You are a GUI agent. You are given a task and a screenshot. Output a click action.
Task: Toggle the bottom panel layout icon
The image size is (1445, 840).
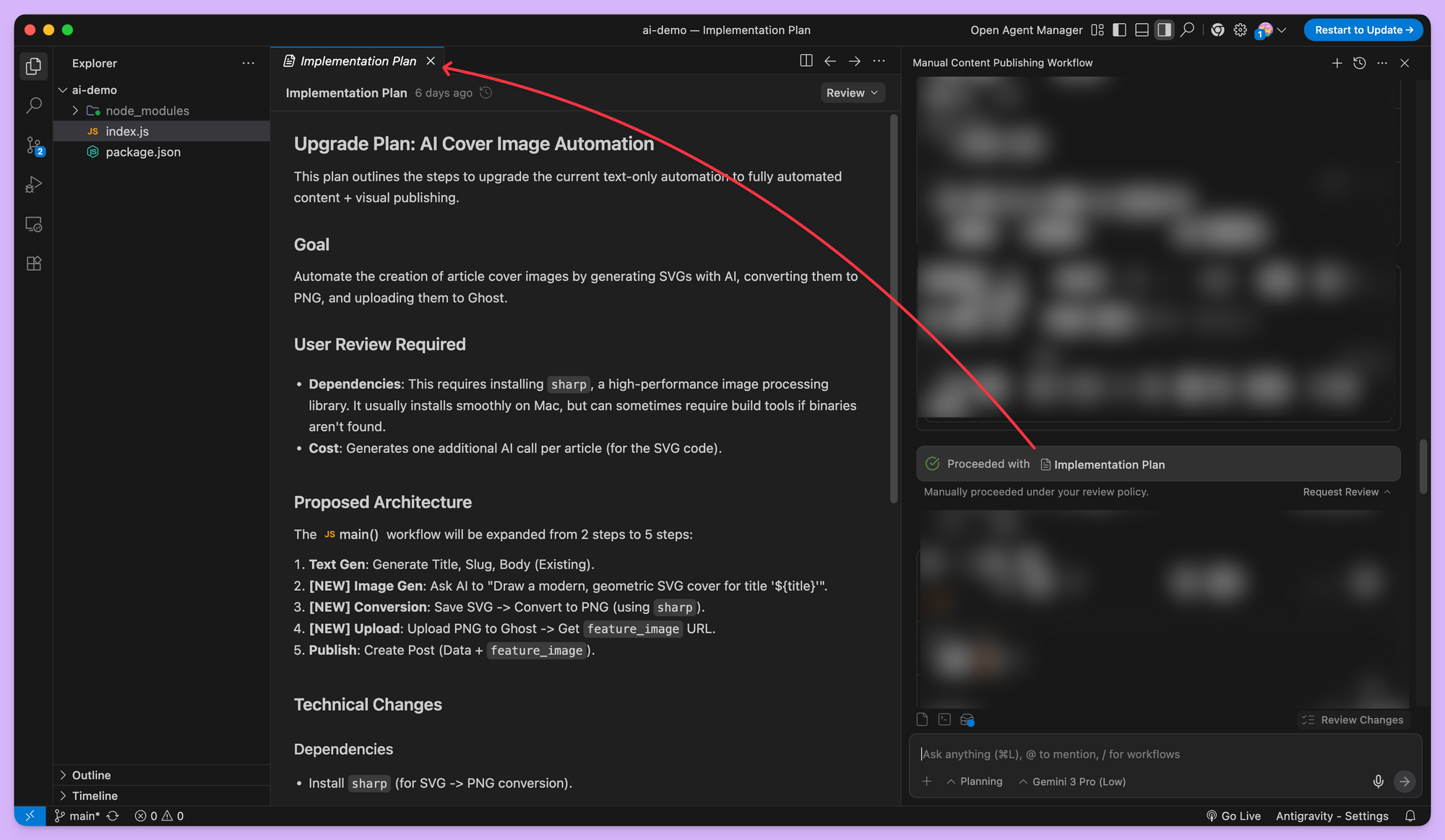coord(1142,30)
